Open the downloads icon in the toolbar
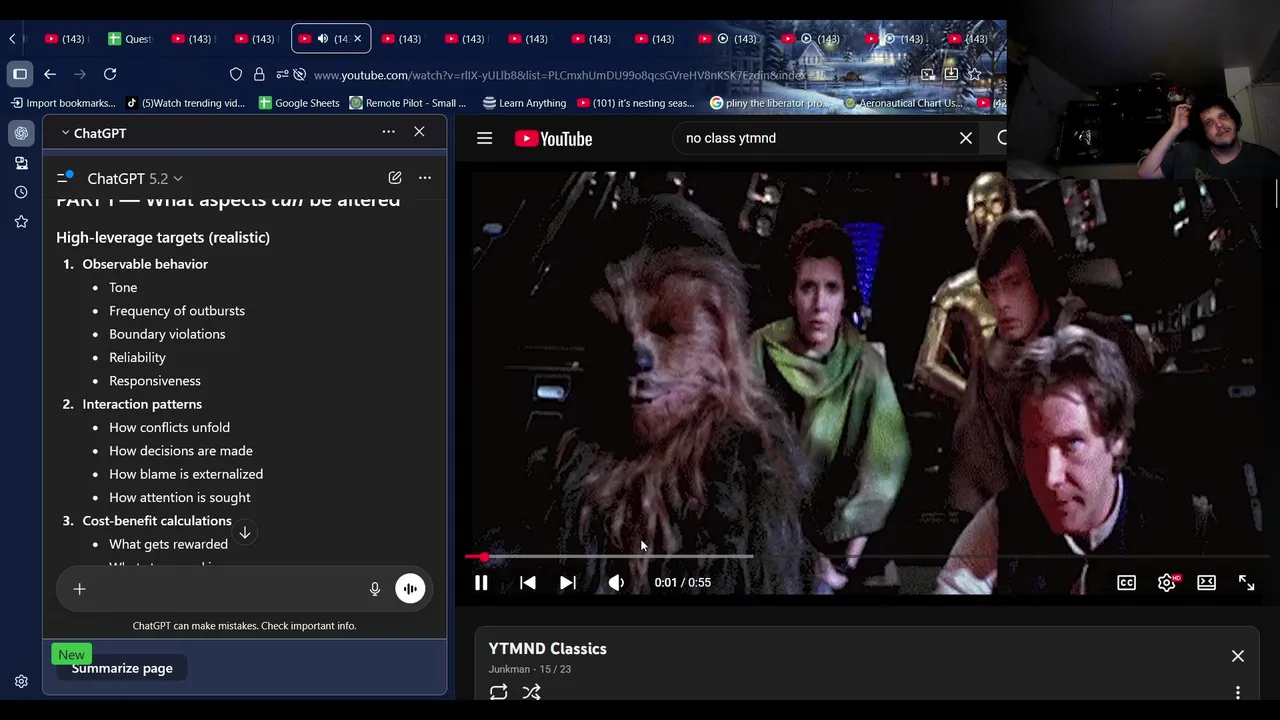Viewport: 1280px width, 720px height. pyautogui.click(x=951, y=74)
